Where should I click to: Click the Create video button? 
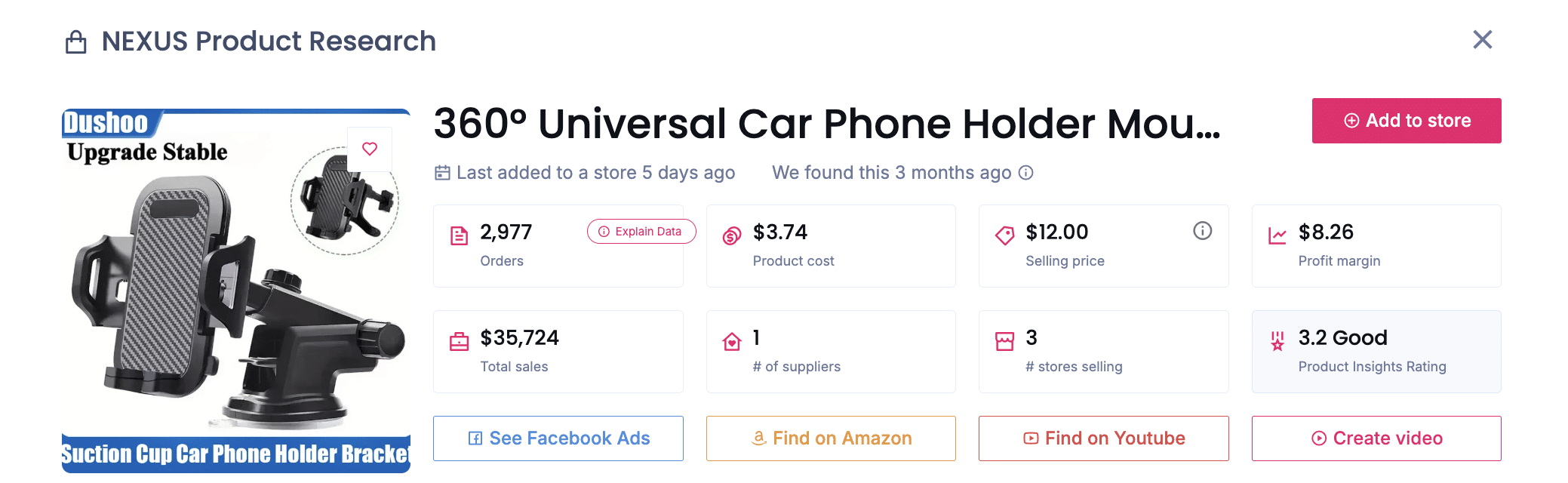1376,438
